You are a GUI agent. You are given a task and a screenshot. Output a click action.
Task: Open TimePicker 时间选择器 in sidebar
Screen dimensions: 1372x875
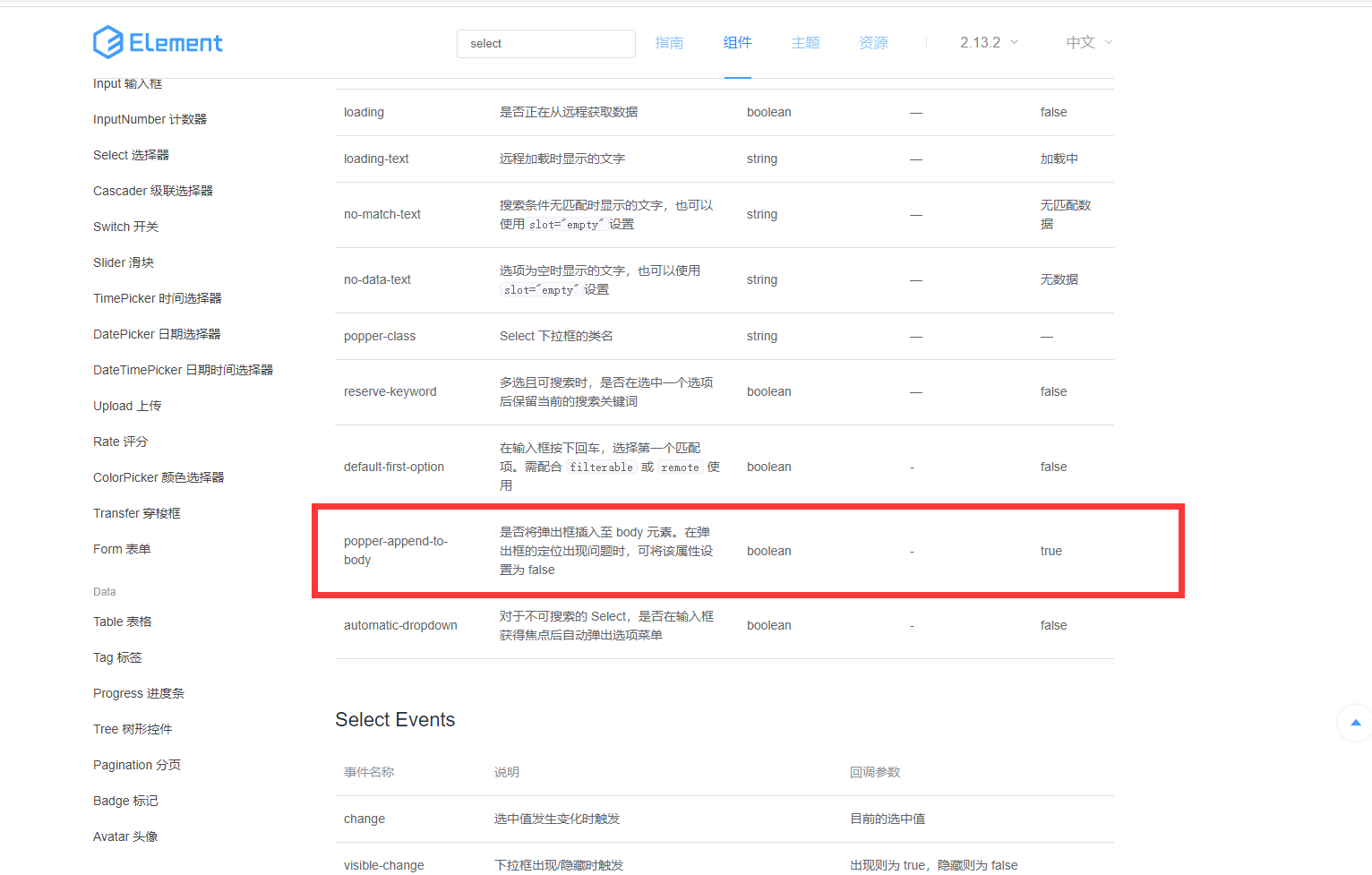[157, 298]
